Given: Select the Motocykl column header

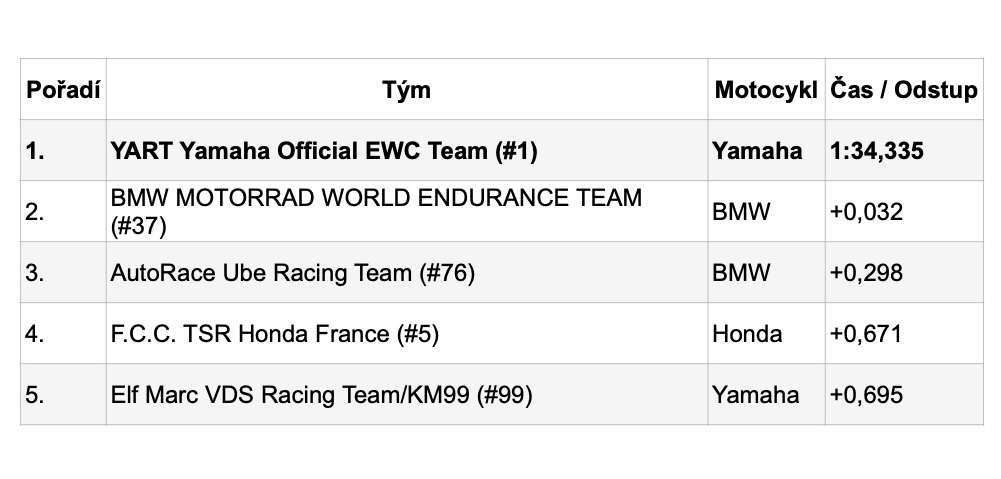Looking at the screenshot, I should [x=766, y=89].
